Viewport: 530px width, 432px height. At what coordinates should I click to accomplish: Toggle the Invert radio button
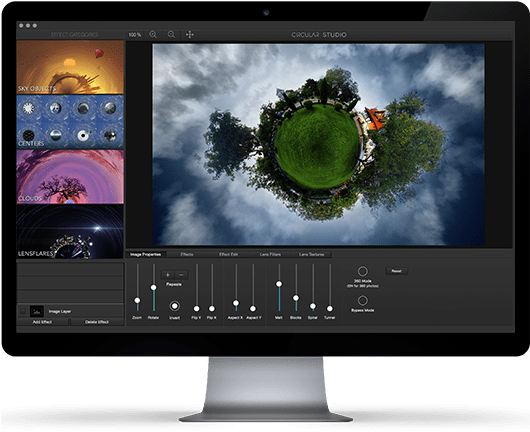tap(174, 306)
